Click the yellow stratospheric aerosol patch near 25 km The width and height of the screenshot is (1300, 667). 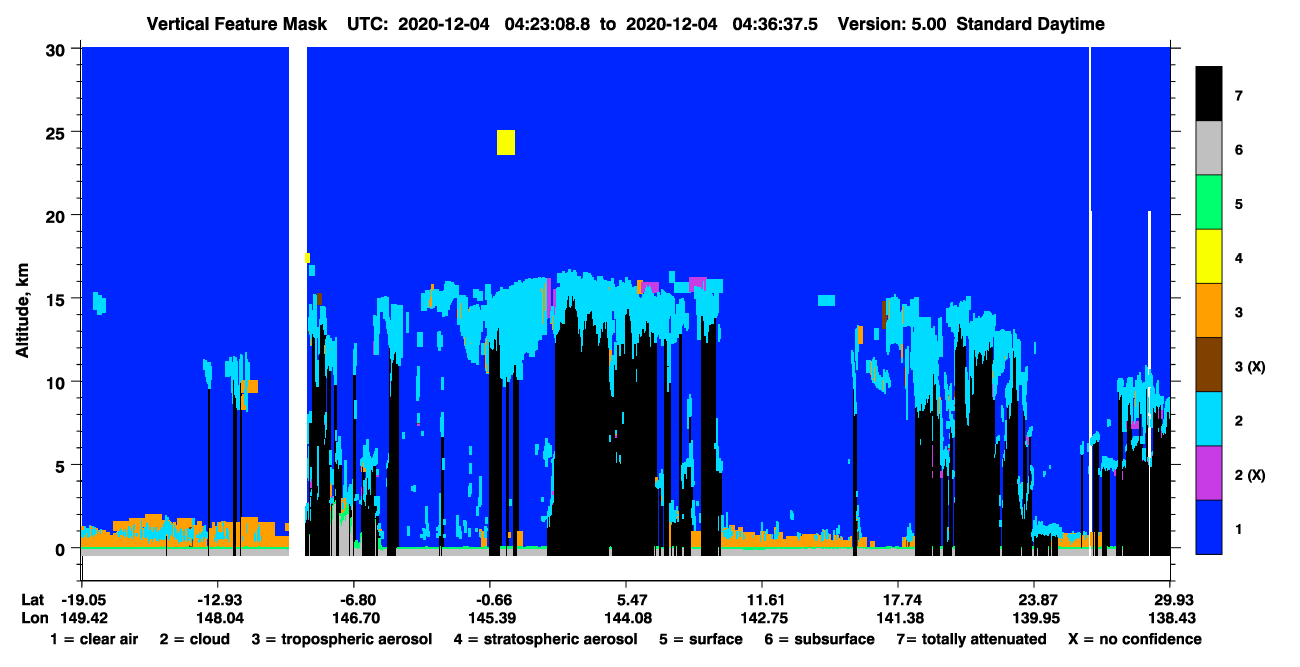506,142
